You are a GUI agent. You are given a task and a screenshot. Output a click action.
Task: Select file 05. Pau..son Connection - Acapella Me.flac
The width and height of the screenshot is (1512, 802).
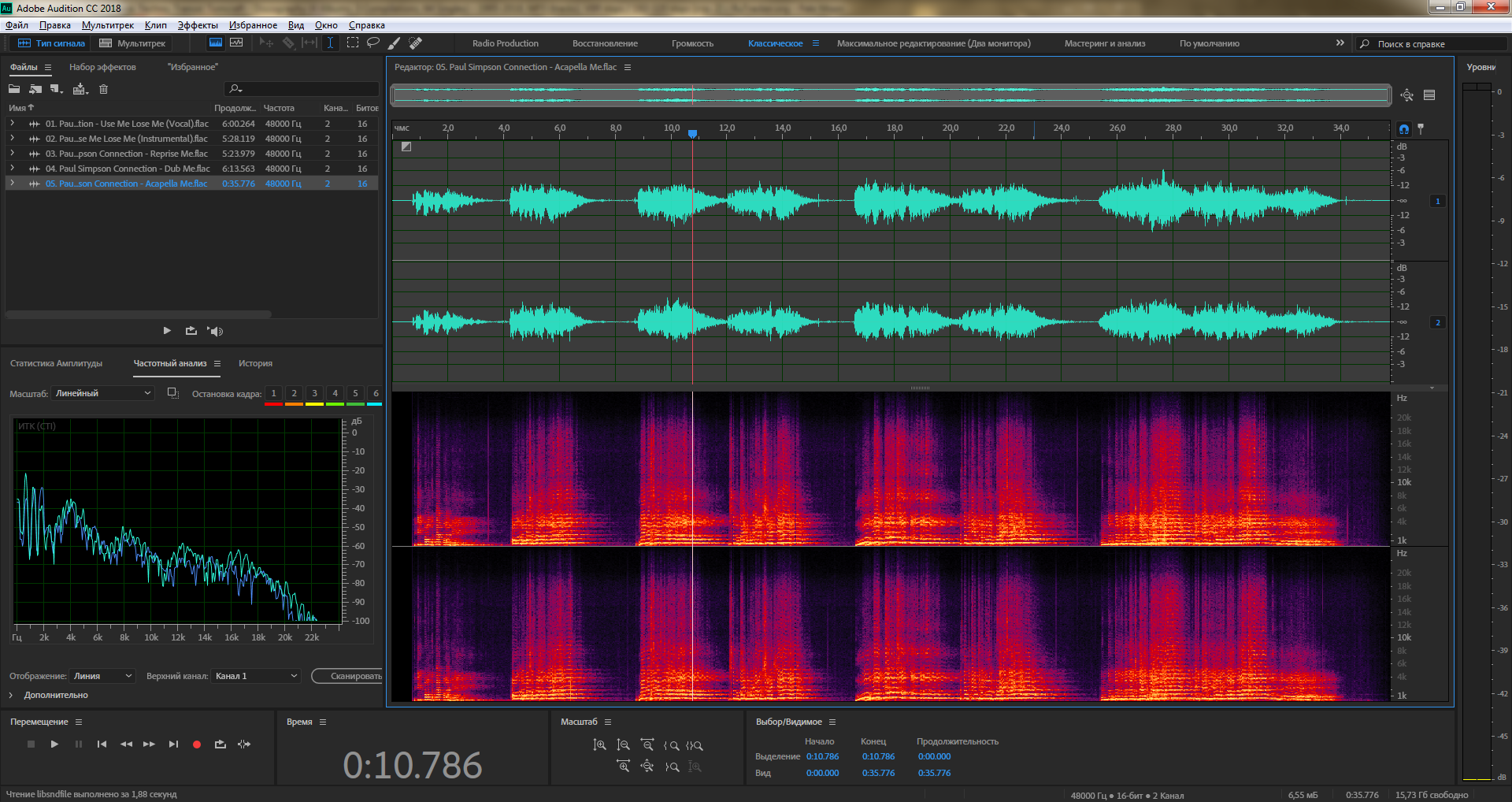[191, 184]
